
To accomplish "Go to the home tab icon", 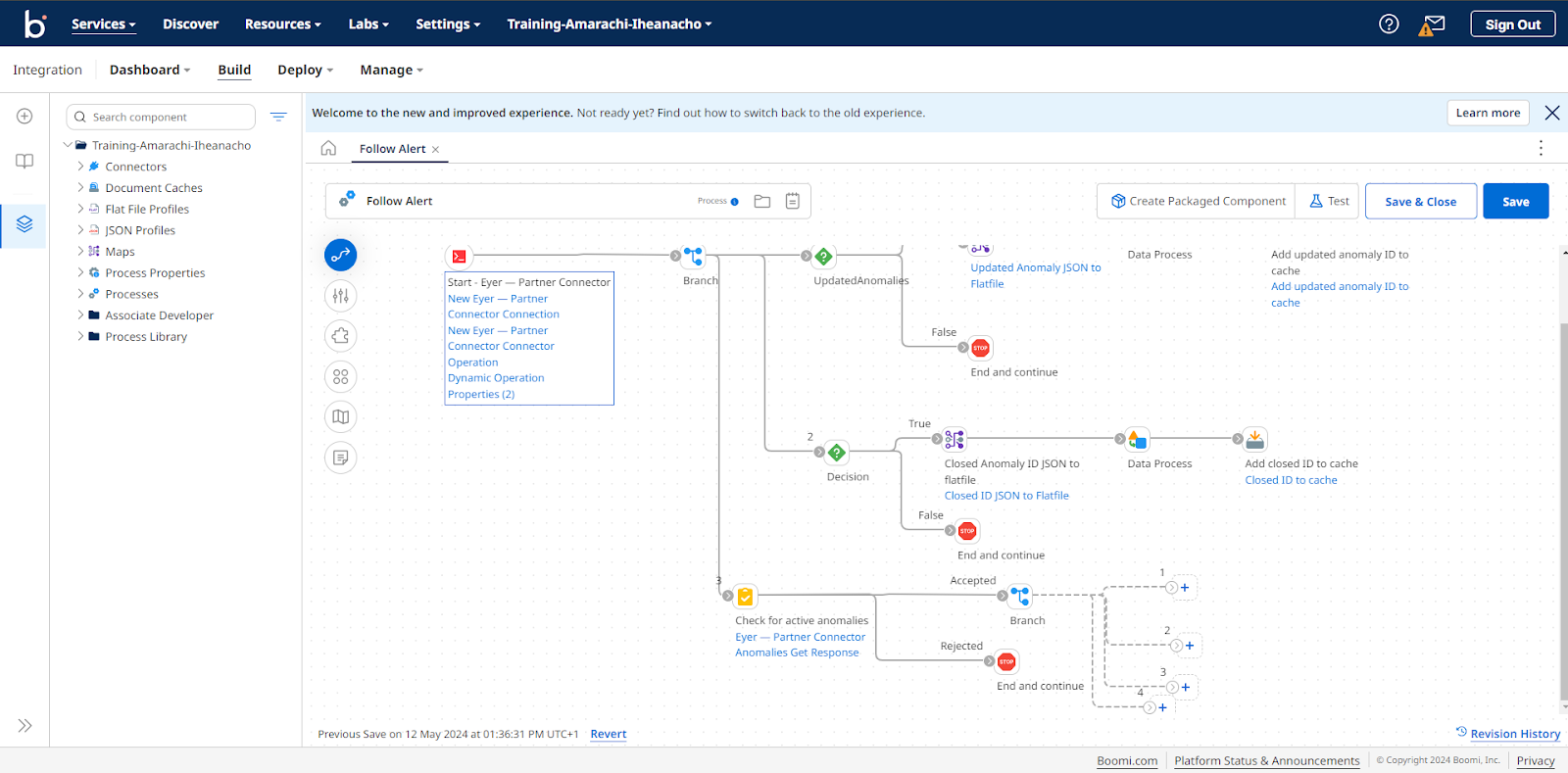I will coord(328,148).
